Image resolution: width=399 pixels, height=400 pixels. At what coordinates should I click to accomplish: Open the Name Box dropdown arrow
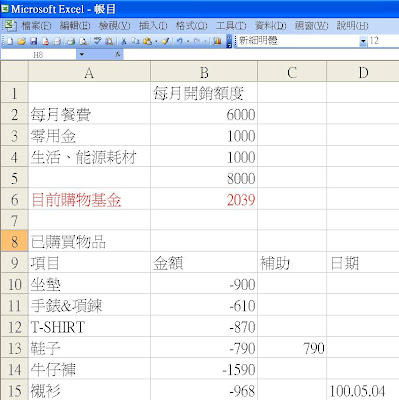[82, 54]
